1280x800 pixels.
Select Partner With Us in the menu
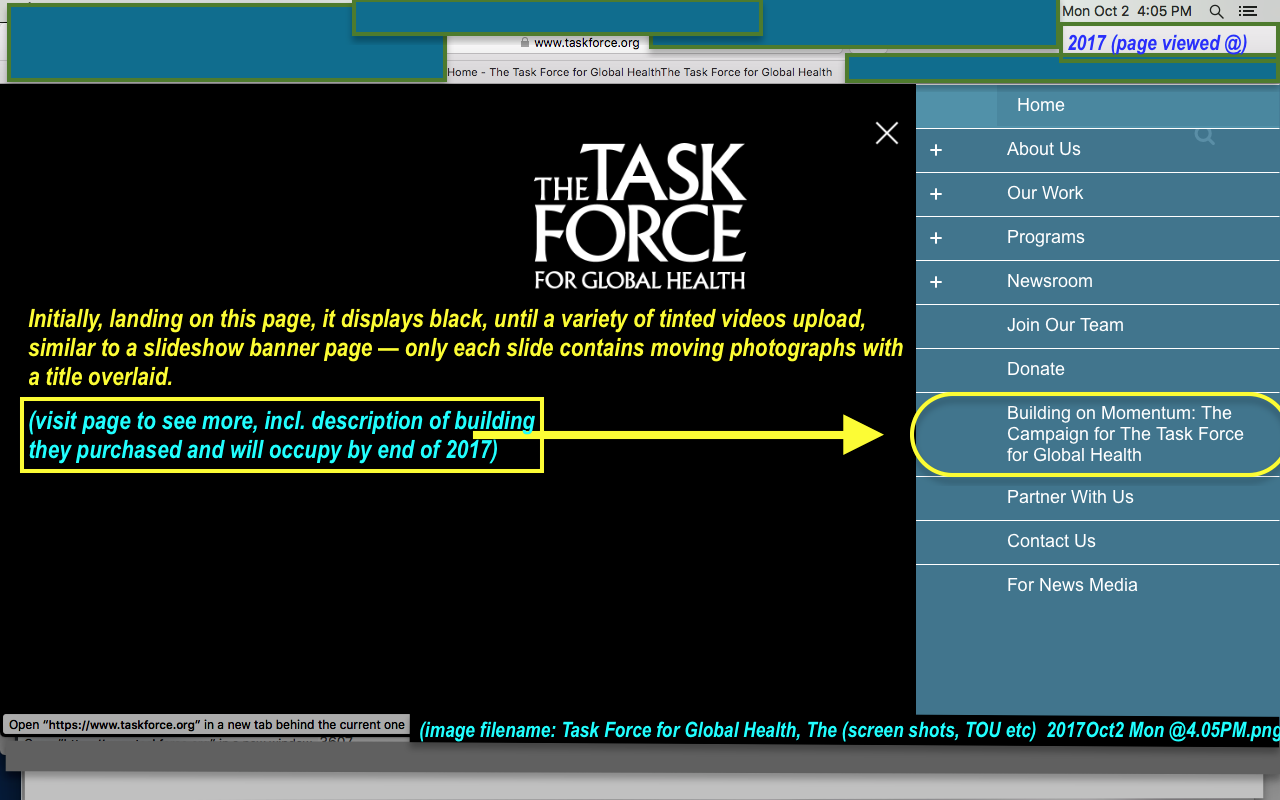(1070, 497)
